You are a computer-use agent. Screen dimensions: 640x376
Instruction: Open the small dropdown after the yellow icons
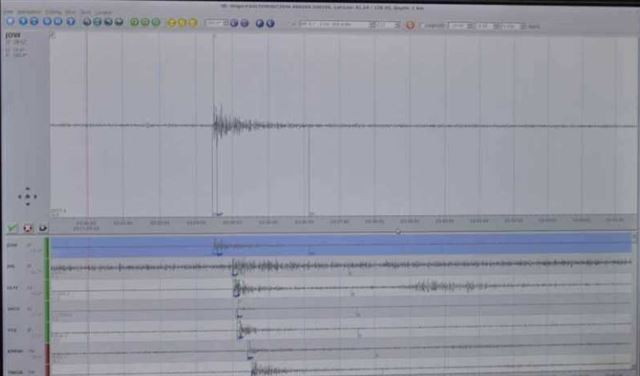click(x=216, y=23)
